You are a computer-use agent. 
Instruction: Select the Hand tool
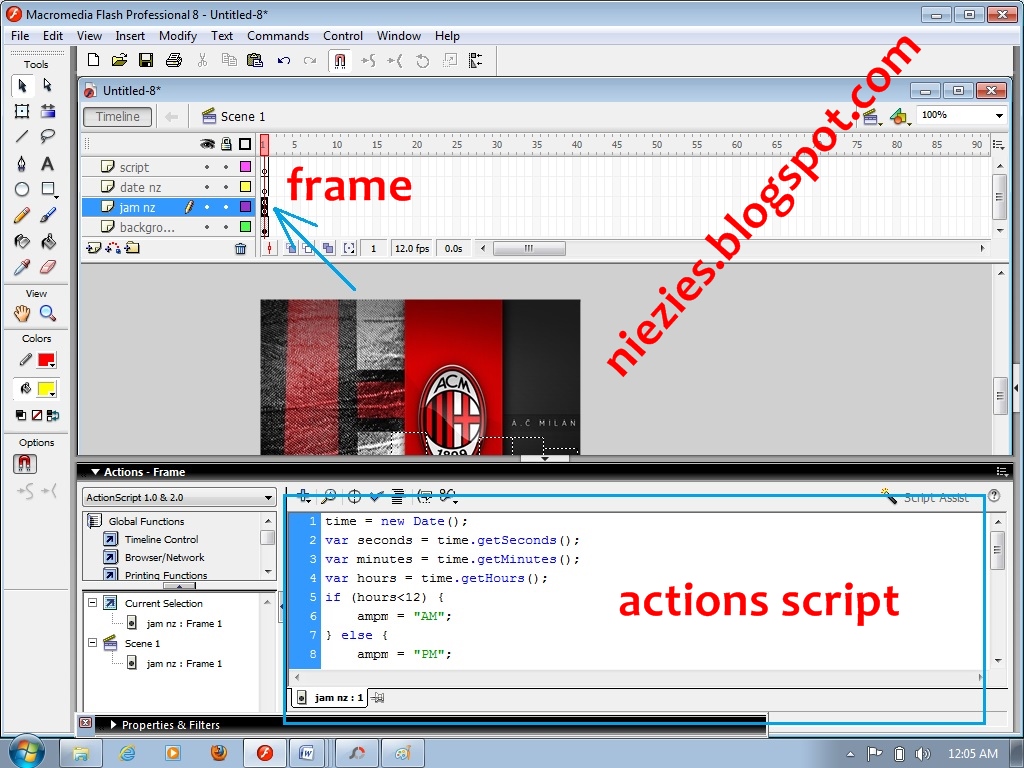point(22,313)
